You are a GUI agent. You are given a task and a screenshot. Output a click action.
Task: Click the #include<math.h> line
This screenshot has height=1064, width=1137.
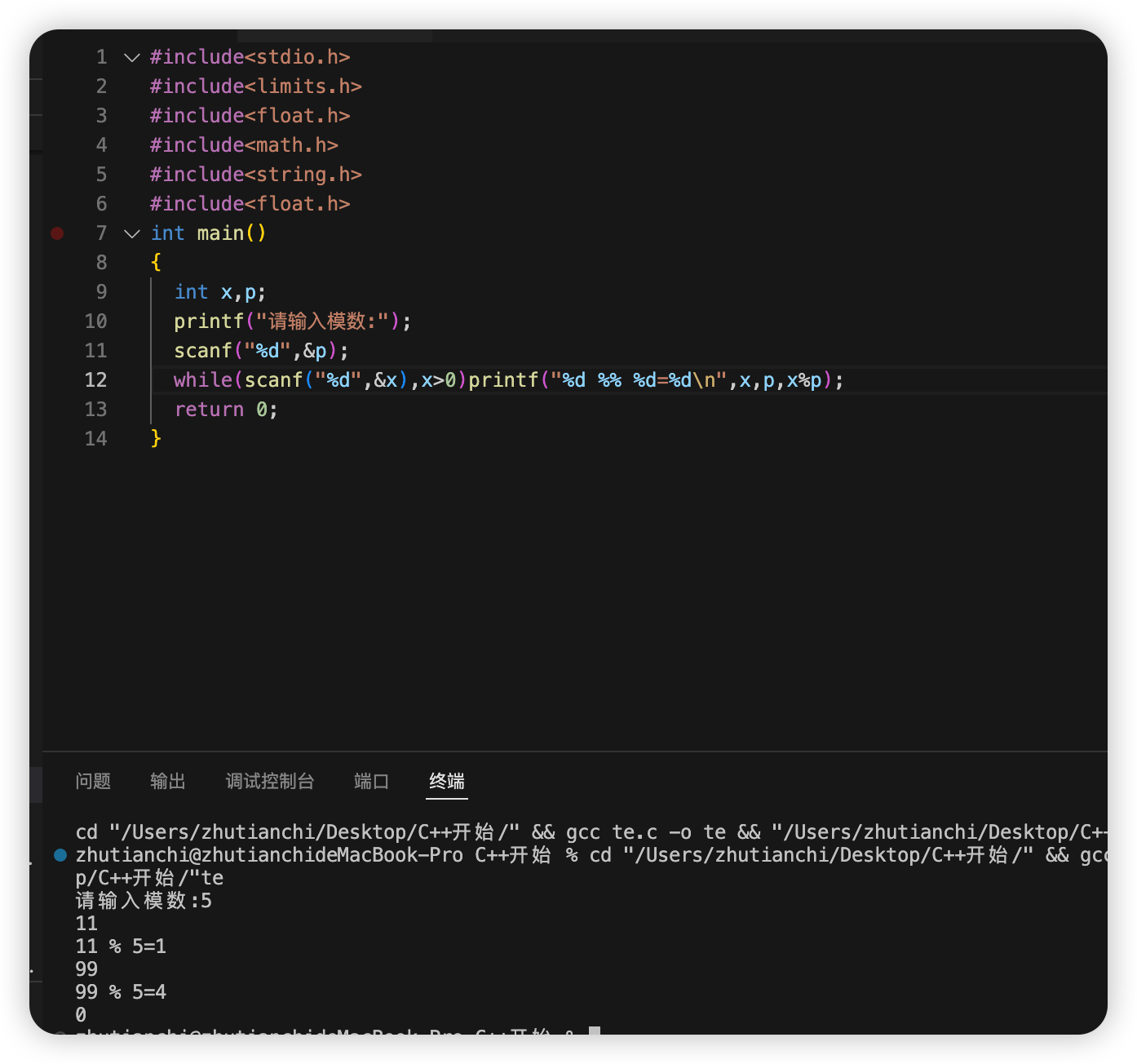[244, 145]
